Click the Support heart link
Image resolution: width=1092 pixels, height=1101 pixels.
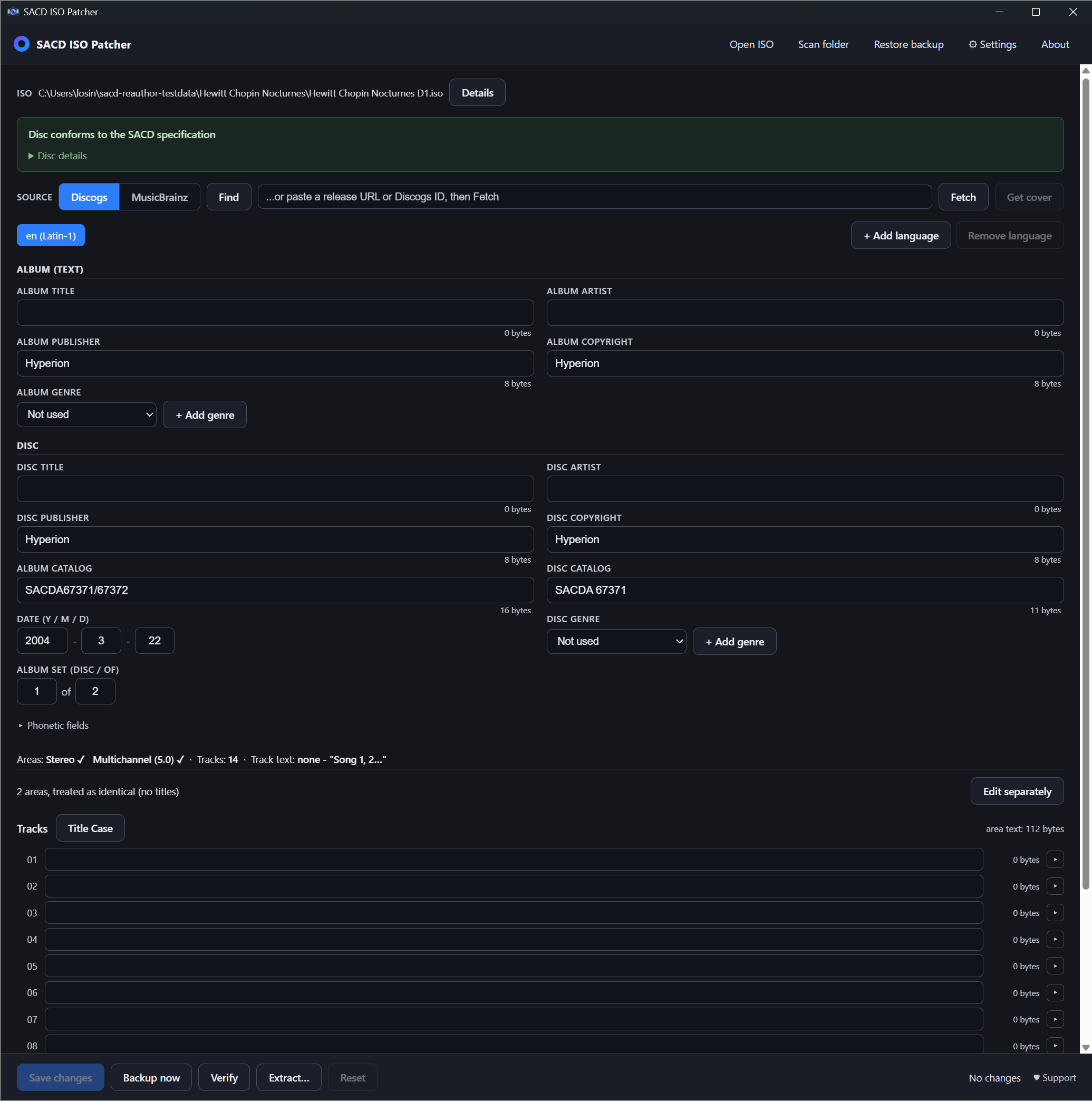coord(1054,1078)
